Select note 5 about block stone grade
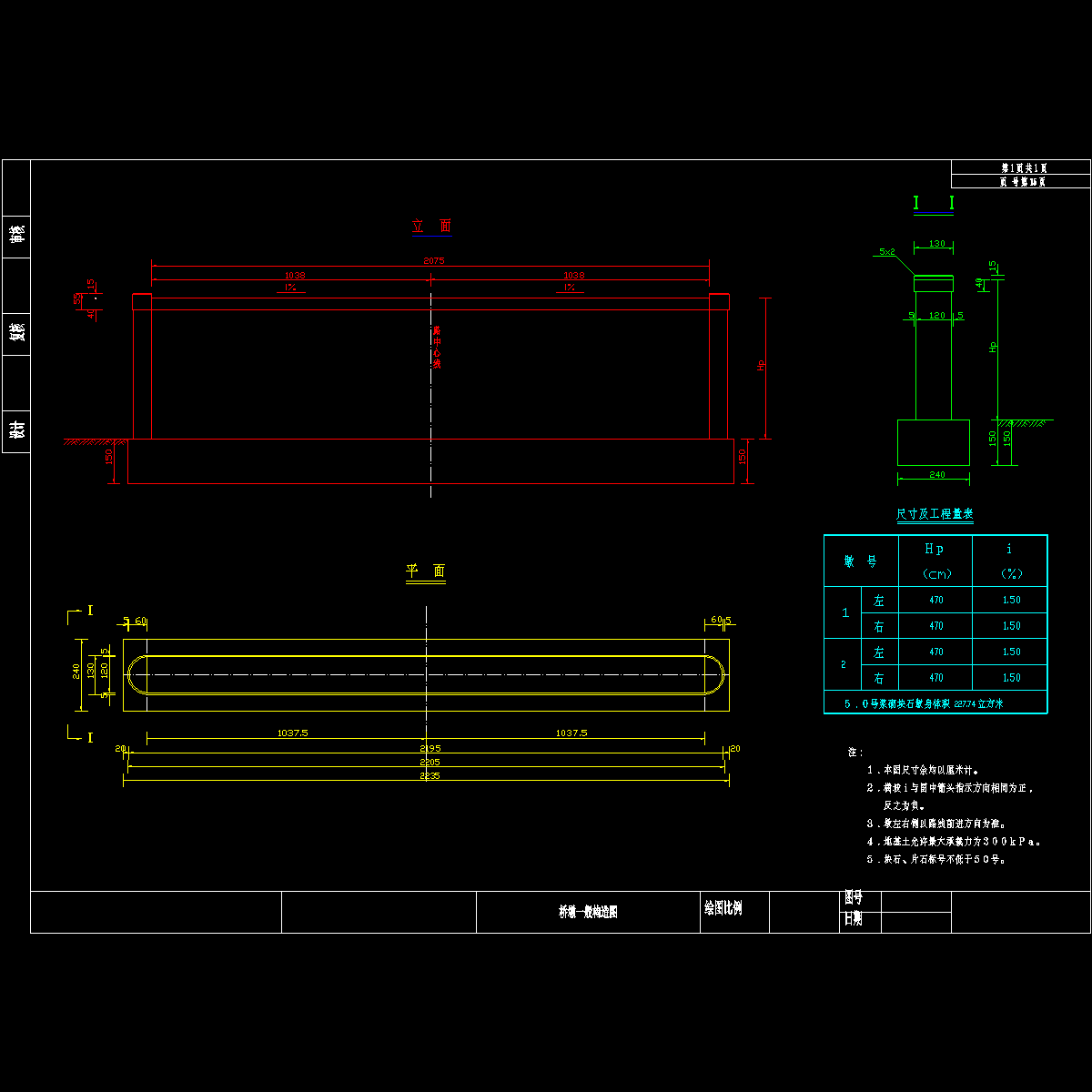Viewport: 1092px width, 1092px height. click(936, 859)
